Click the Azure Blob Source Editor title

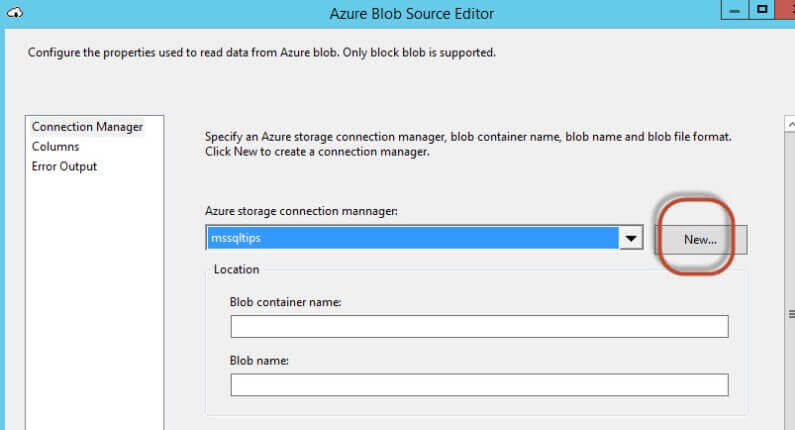pos(411,14)
